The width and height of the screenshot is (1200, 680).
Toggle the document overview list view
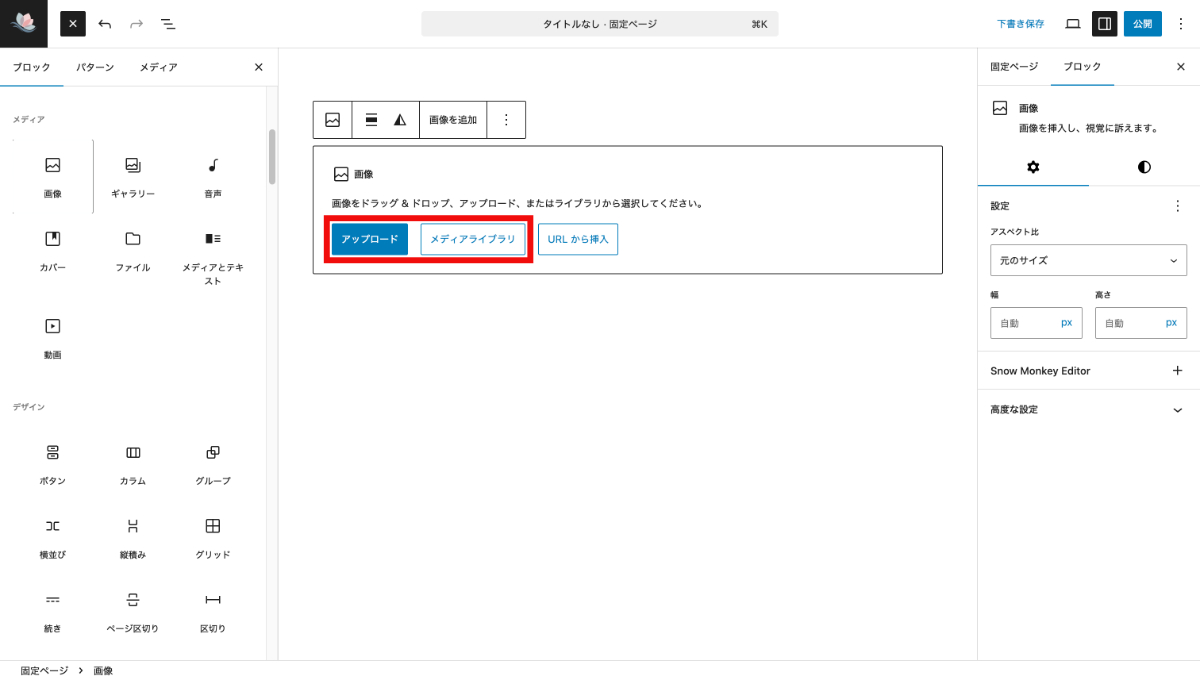(x=168, y=23)
